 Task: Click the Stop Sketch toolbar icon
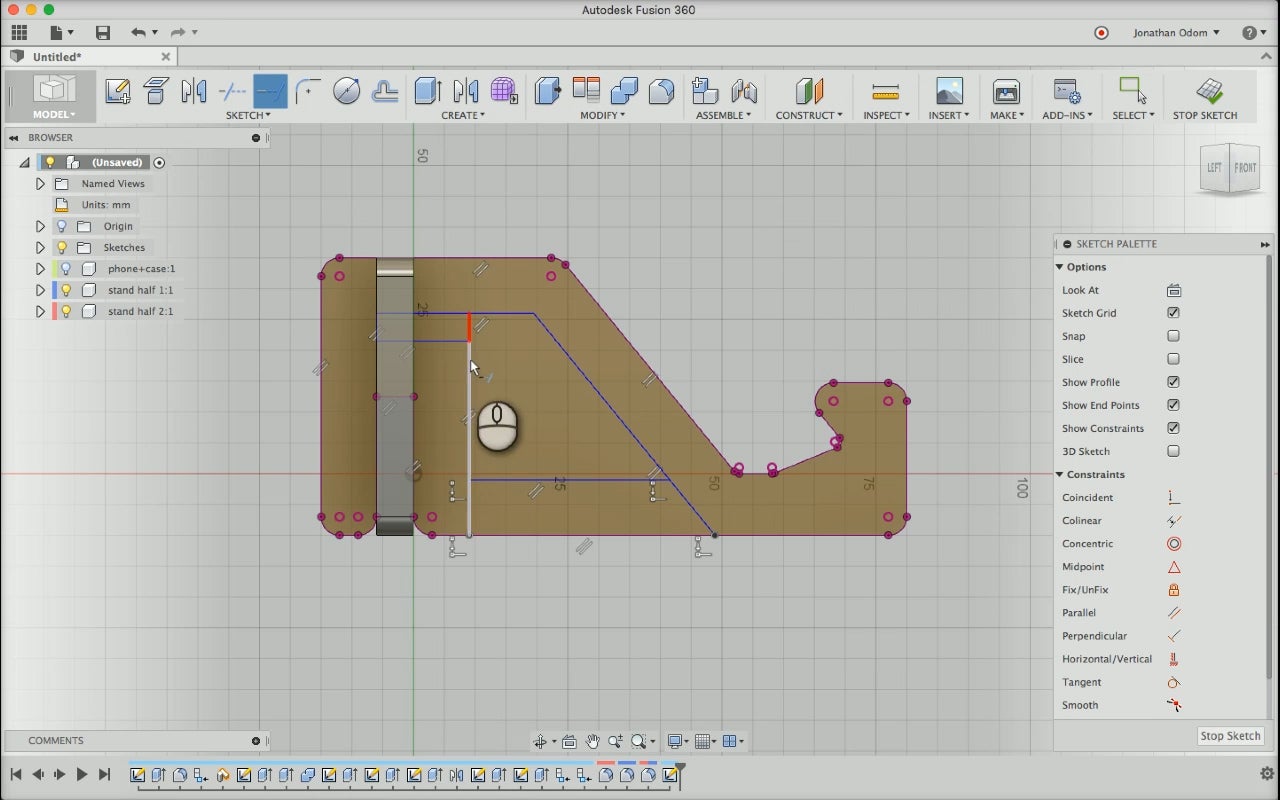(1209, 91)
